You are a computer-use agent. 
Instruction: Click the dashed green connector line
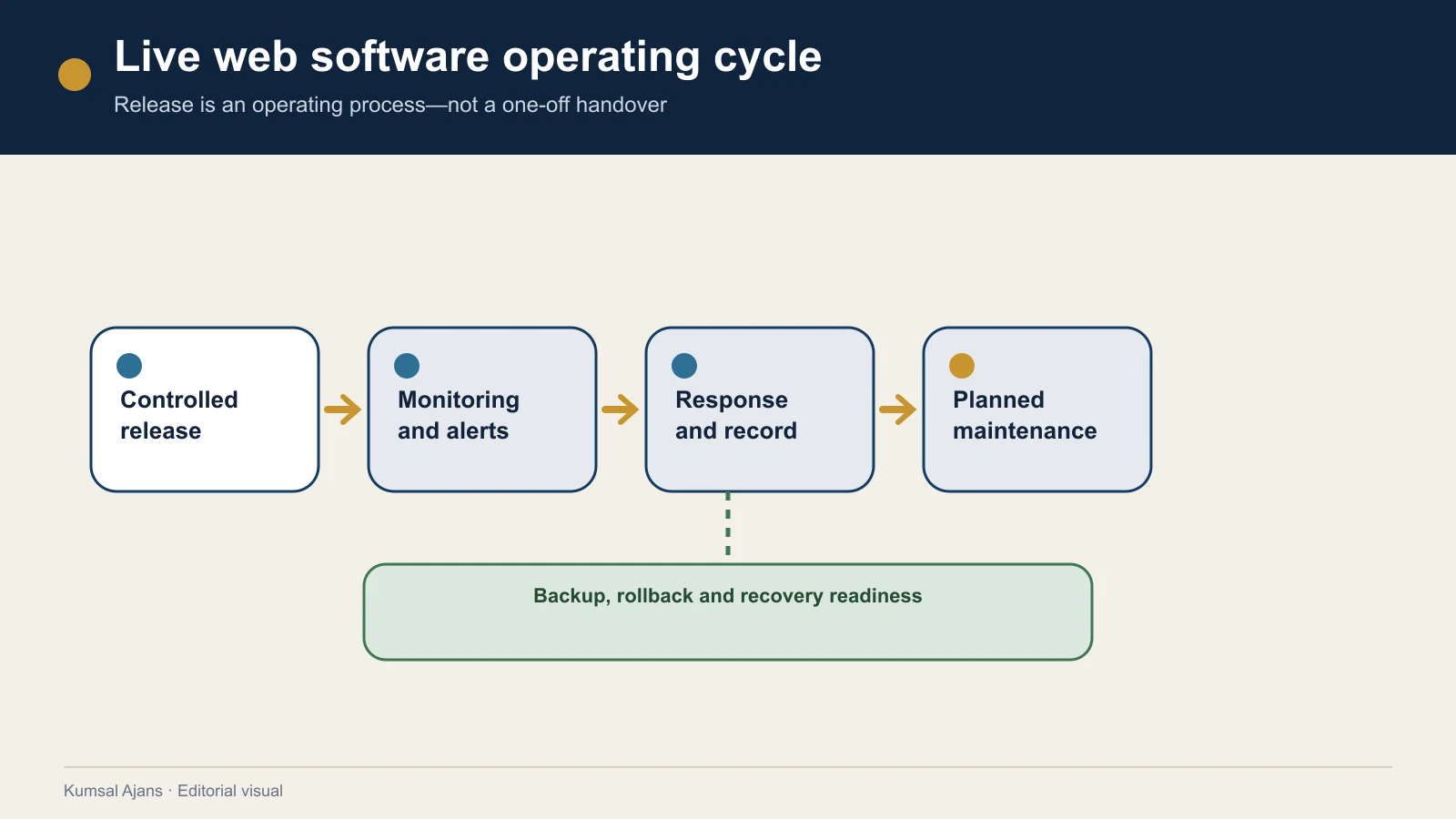[x=728, y=524]
